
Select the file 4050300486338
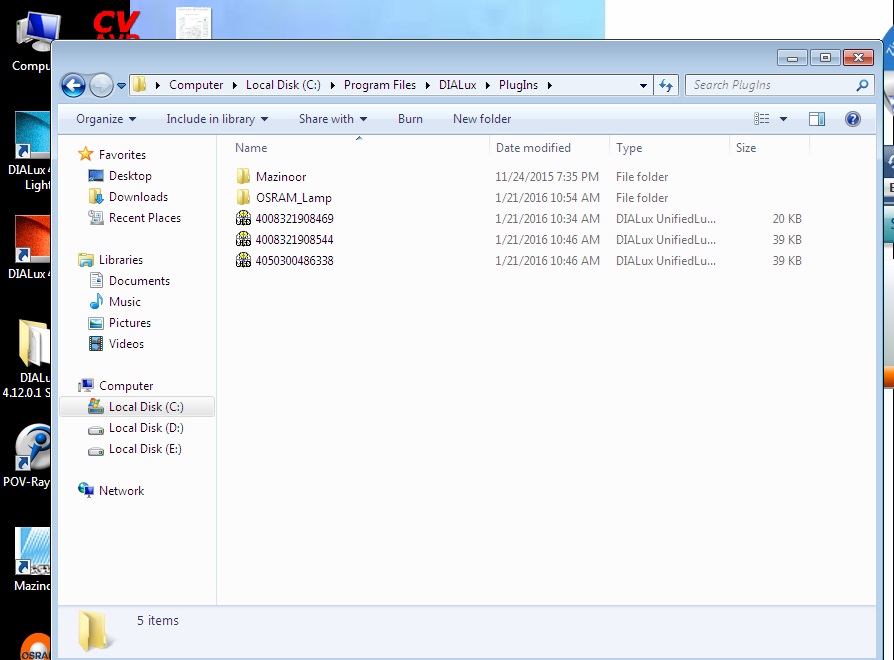click(x=294, y=261)
